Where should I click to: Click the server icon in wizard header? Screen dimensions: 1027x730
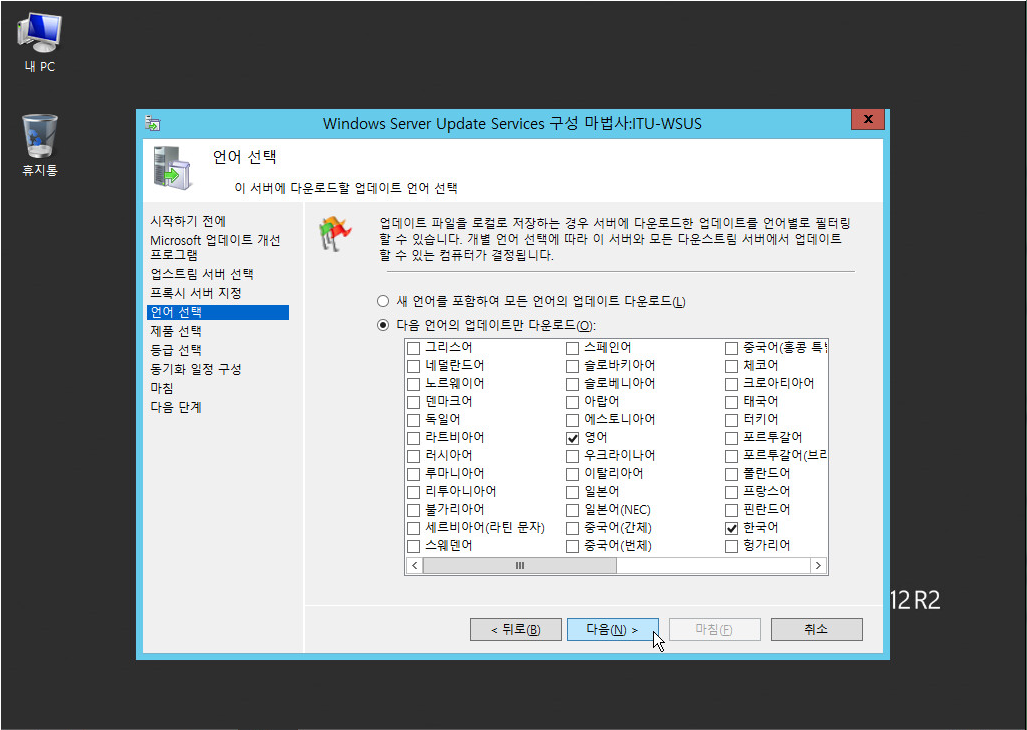(172, 168)
